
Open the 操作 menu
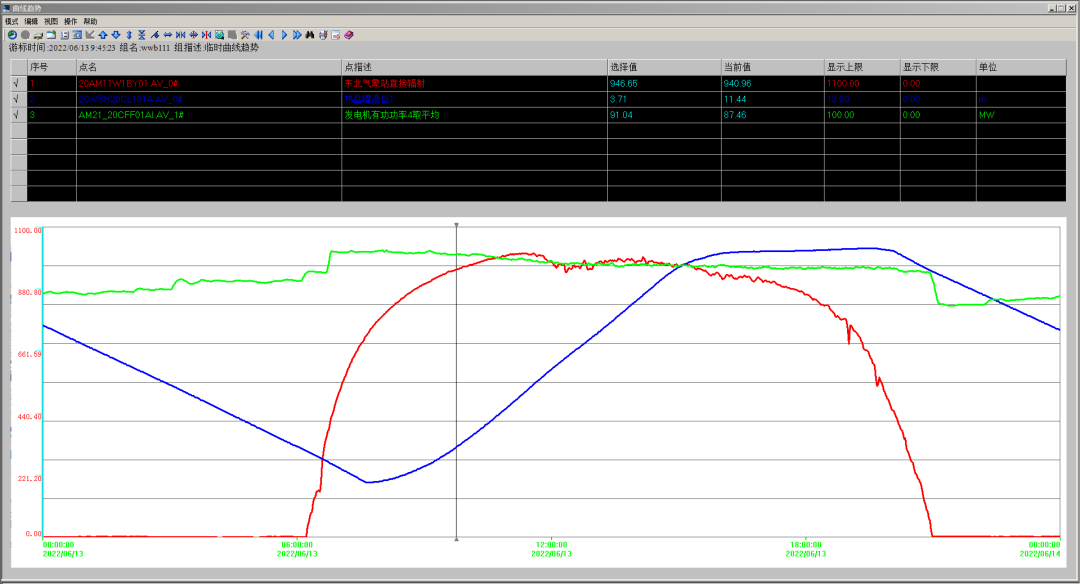(70, 21)
